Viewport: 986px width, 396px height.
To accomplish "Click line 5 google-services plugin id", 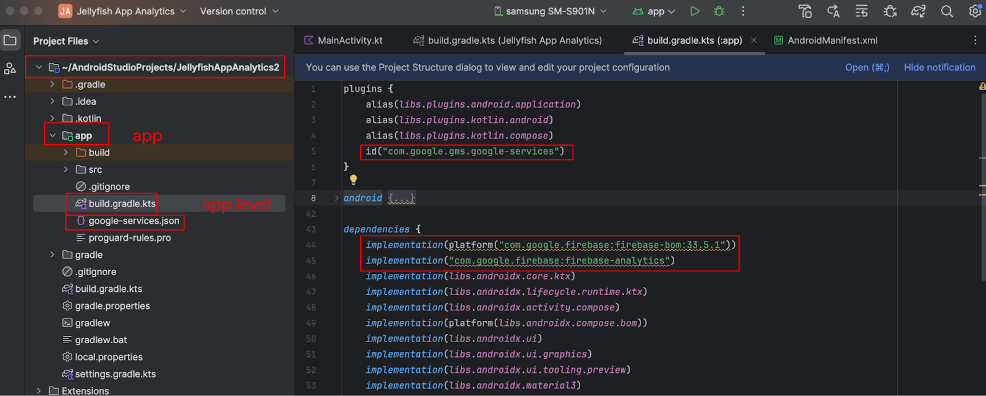I will point(465,151).
